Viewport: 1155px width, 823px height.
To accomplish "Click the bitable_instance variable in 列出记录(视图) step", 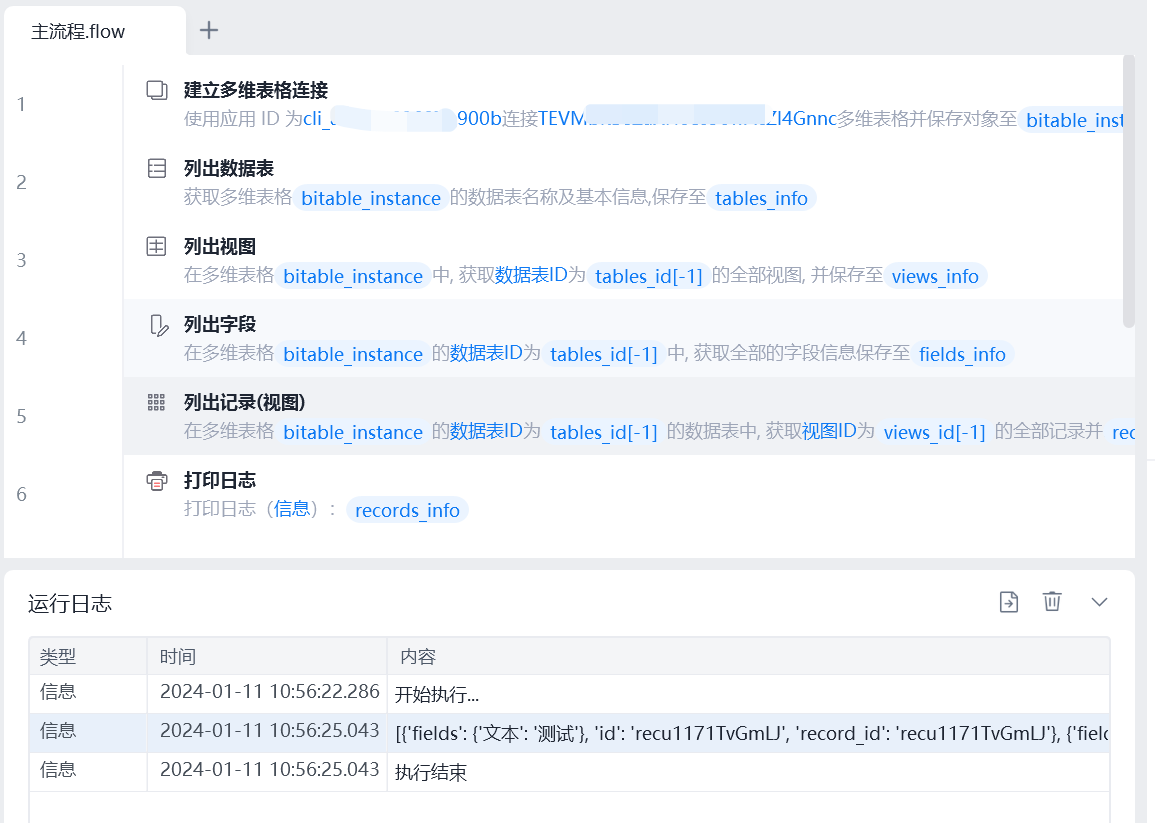I will pos(353,432).
